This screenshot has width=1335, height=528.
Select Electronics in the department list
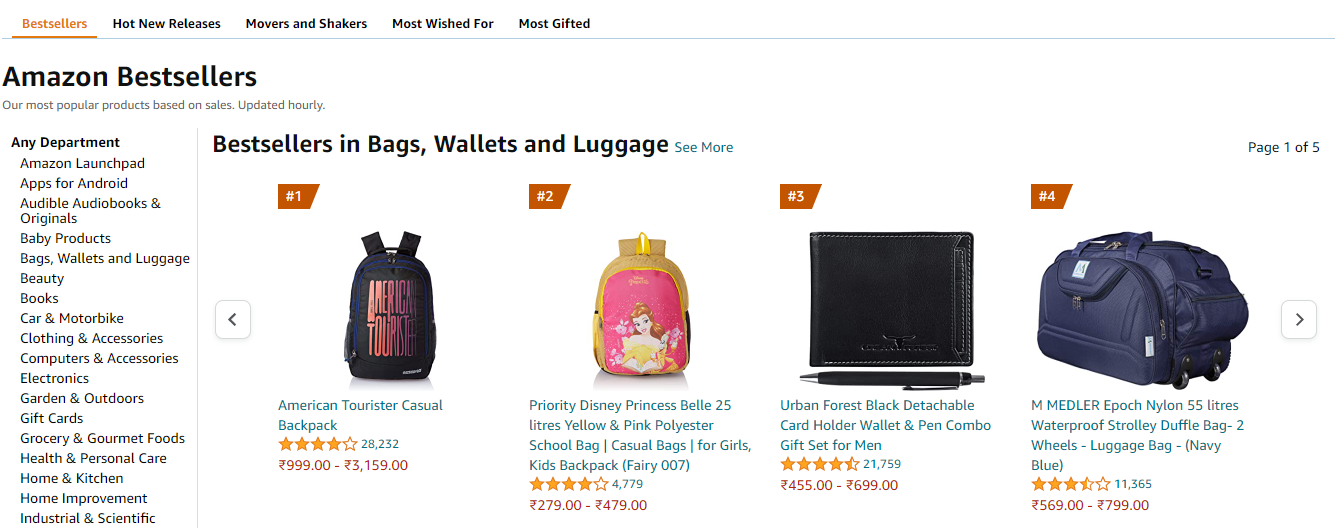pyautogui.click(x=55, y=378)
